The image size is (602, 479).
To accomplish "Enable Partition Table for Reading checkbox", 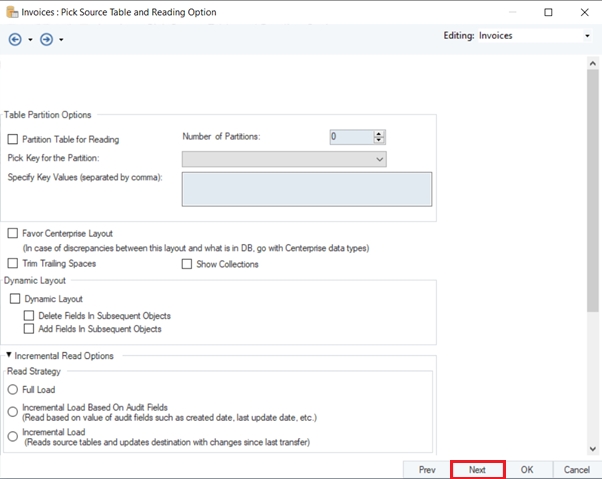I will (x=13, y=139).
